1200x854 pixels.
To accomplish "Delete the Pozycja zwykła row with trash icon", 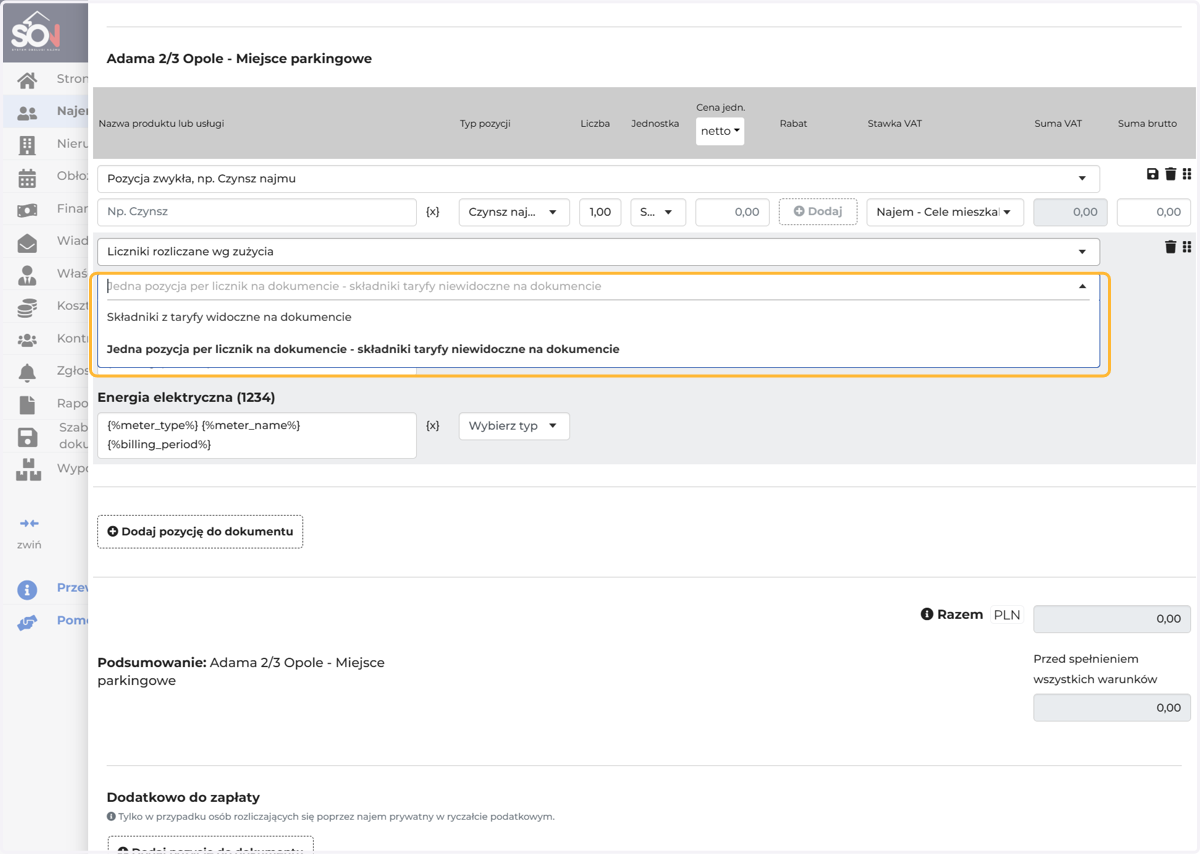I will click(1171, 174).
